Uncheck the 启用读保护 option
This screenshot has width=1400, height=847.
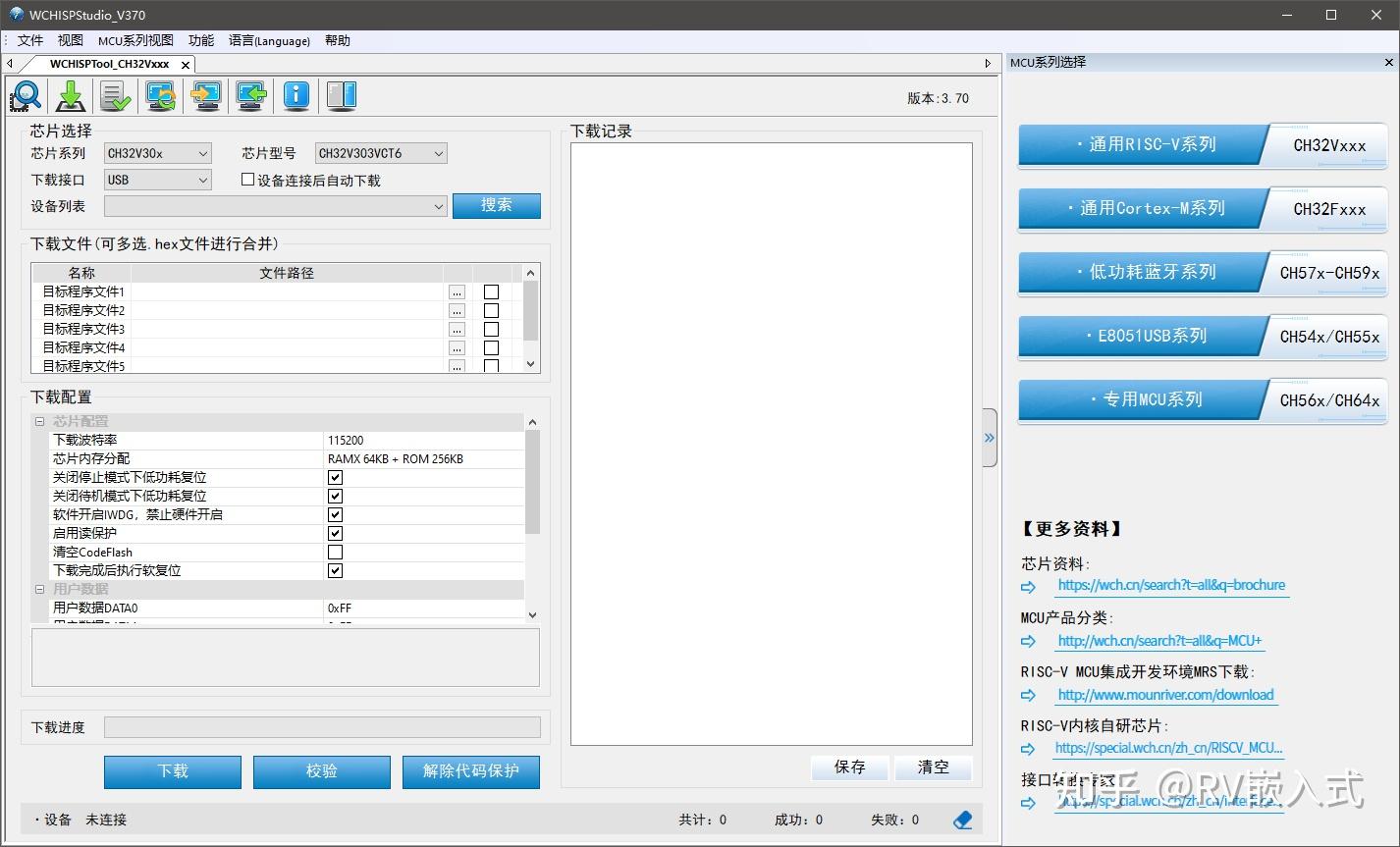click(335, 533)
